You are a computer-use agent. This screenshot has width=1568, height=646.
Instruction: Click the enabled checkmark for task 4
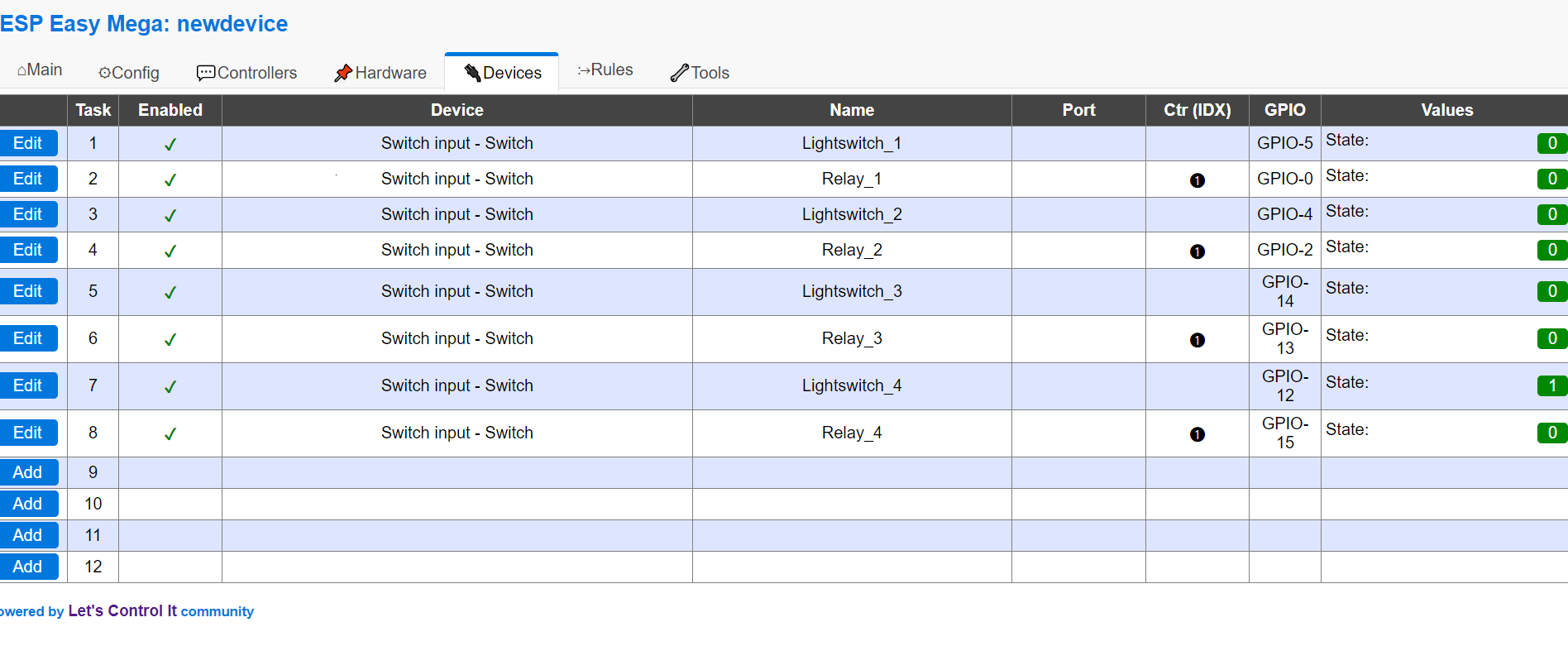point(170,251)
